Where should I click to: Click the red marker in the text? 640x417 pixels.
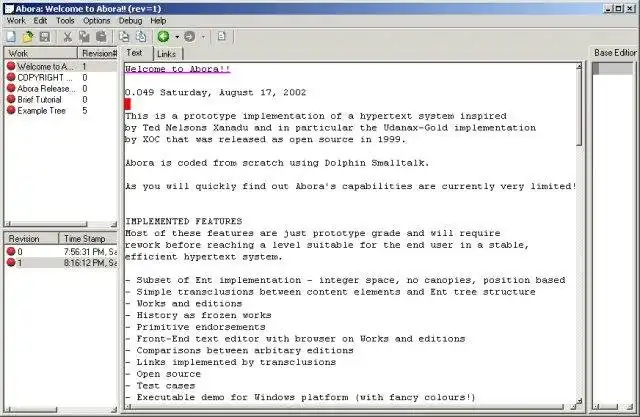coord(128,104)
